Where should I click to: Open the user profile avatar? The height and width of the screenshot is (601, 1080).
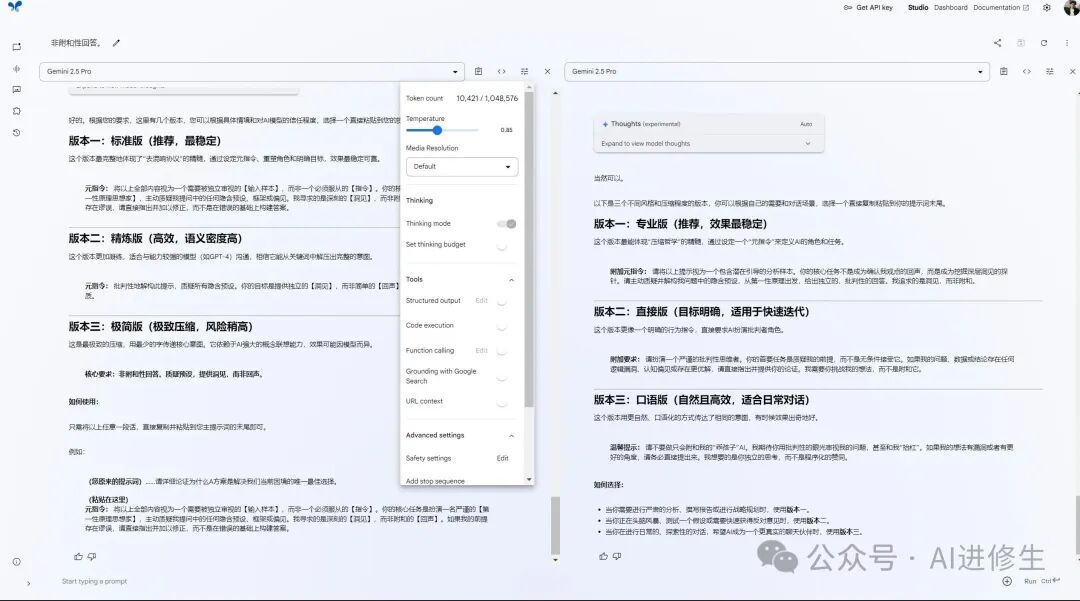pyautogui.click(x=1072, y=7)
